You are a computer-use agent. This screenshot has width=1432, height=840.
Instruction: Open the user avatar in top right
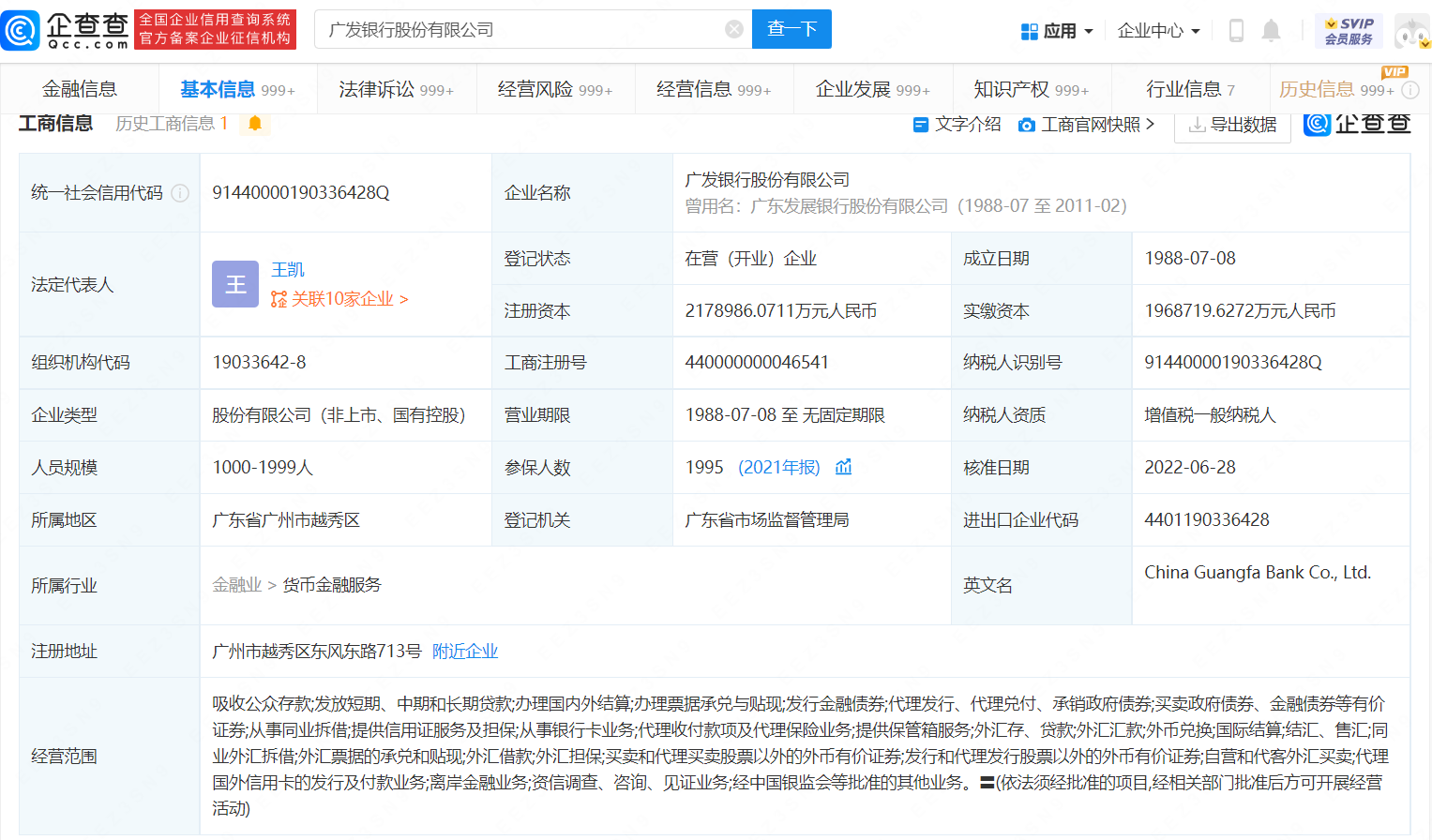(x=1410, y=29)
